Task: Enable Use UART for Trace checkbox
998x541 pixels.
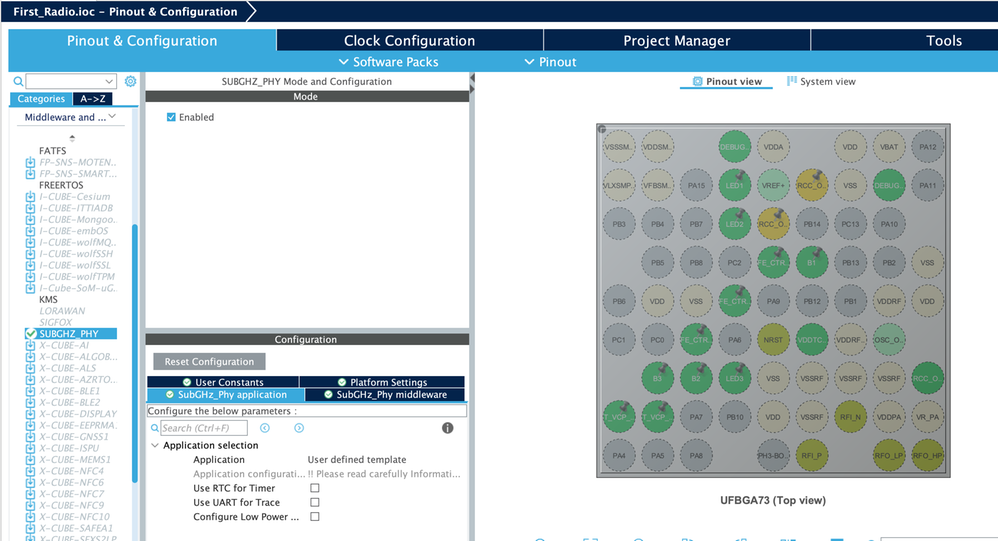Action: pos(314,502)
